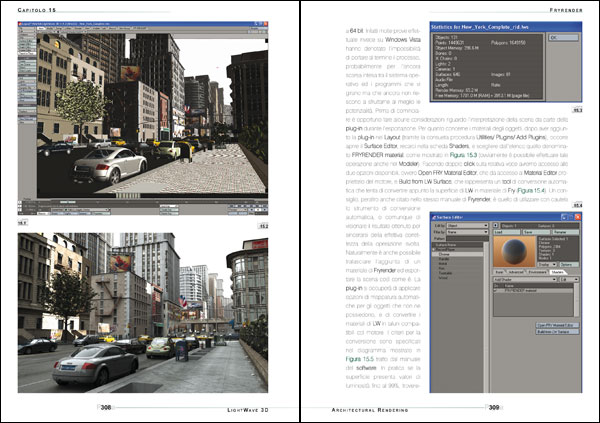Click the 'Lights: 2' statistics line

click(443, 64)
